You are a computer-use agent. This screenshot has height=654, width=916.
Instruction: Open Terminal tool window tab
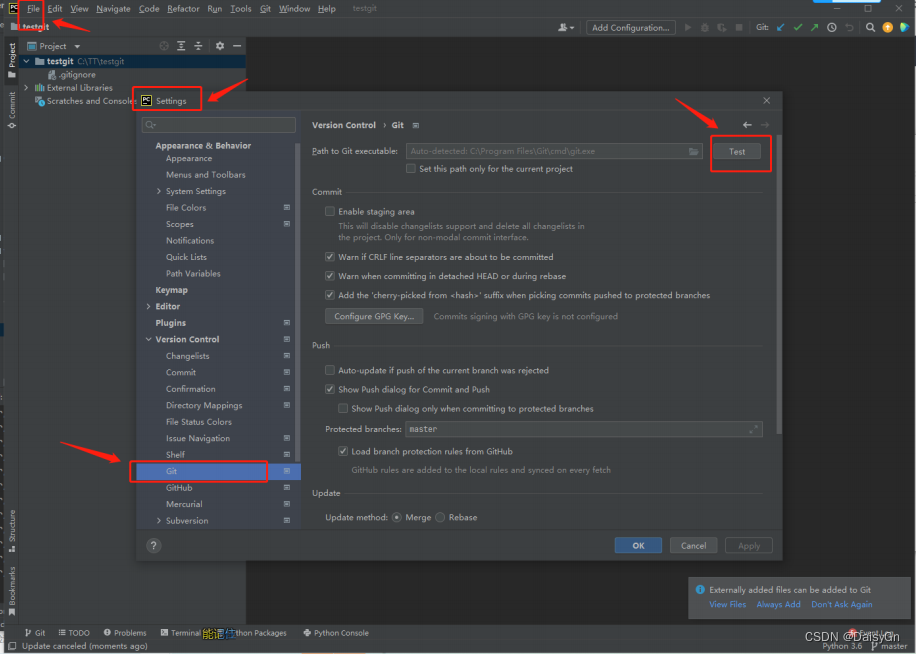point(181,633)
